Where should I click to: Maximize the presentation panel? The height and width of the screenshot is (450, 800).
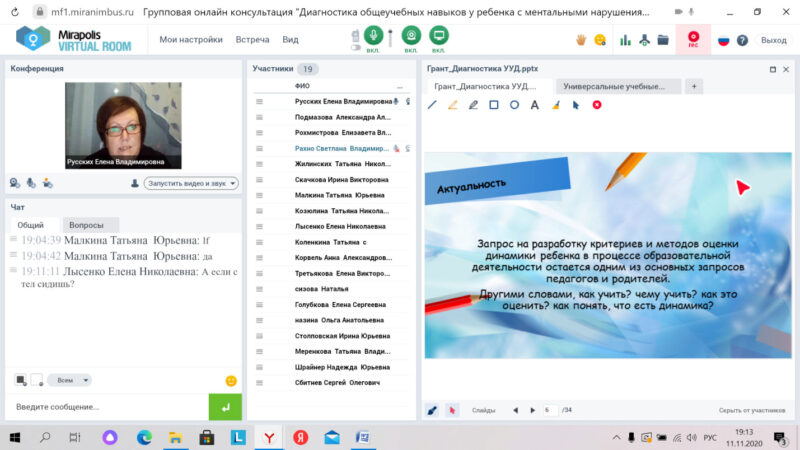tap(772, 69)
